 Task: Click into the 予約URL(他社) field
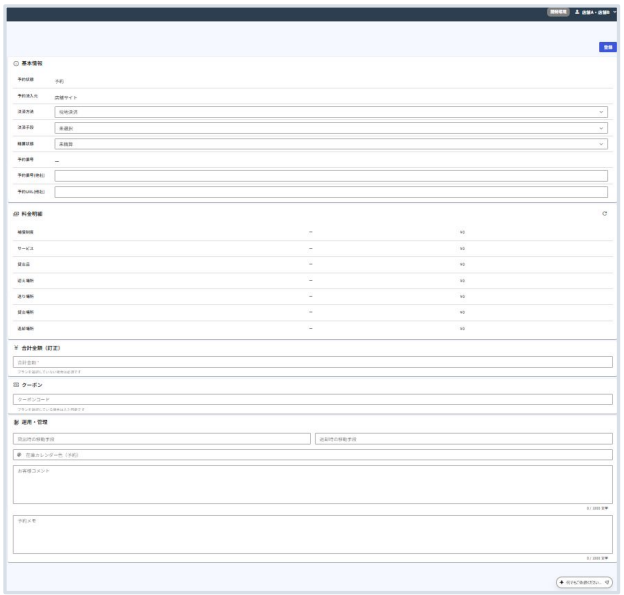tap(330, 191)
